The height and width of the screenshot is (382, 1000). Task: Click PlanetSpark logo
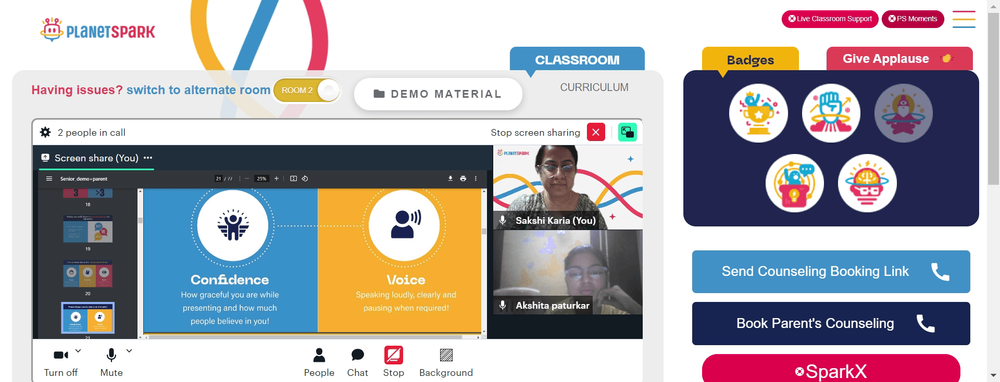97,30
